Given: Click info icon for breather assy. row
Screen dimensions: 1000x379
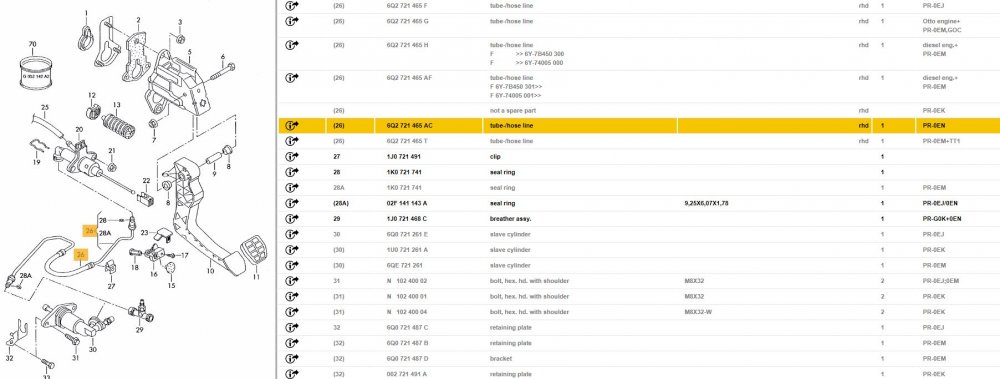Looking at the screenshot, I should pos(292,219).
